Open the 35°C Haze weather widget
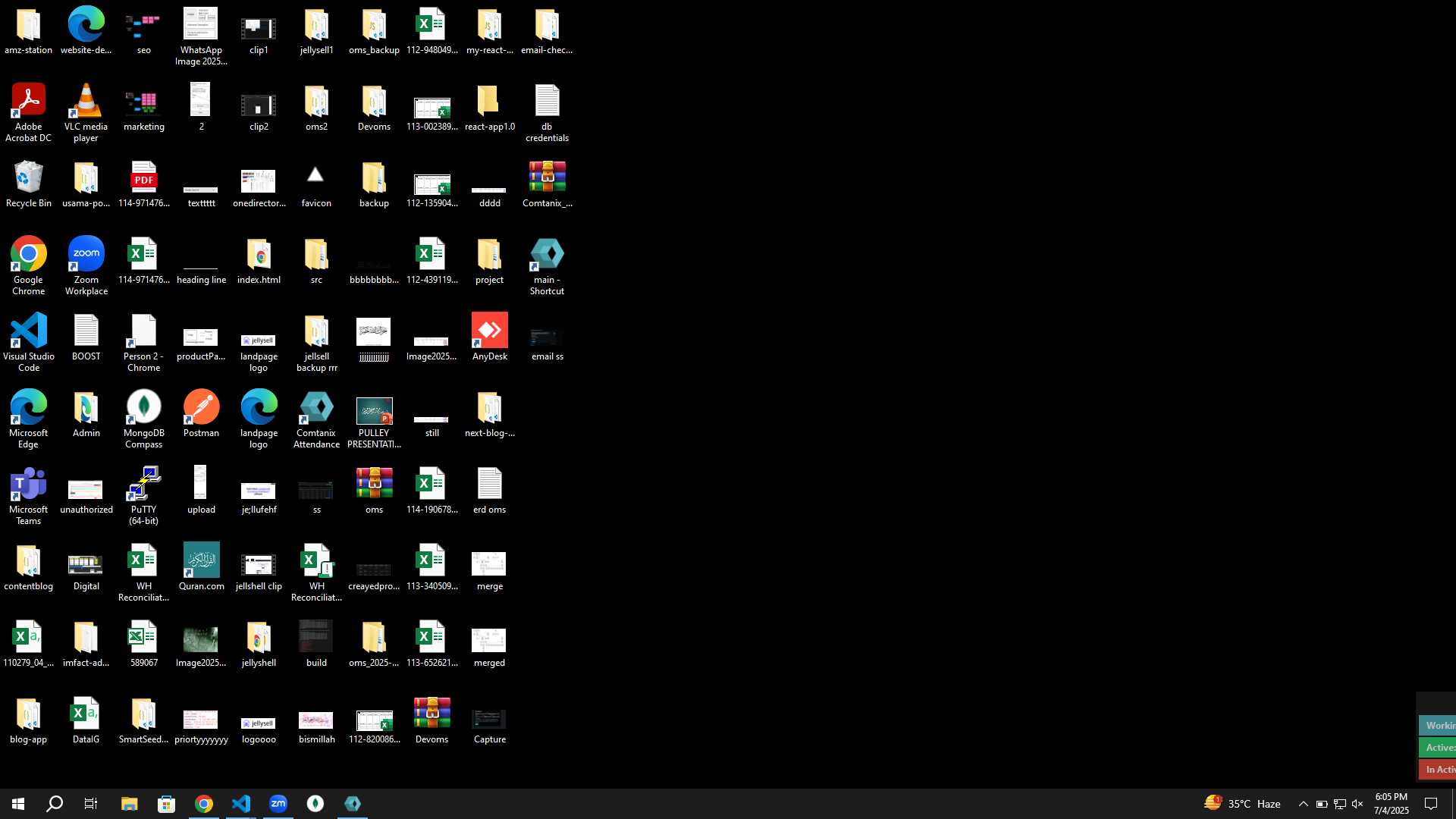This screenshot has height=819, width=1456. (1242, 804)
